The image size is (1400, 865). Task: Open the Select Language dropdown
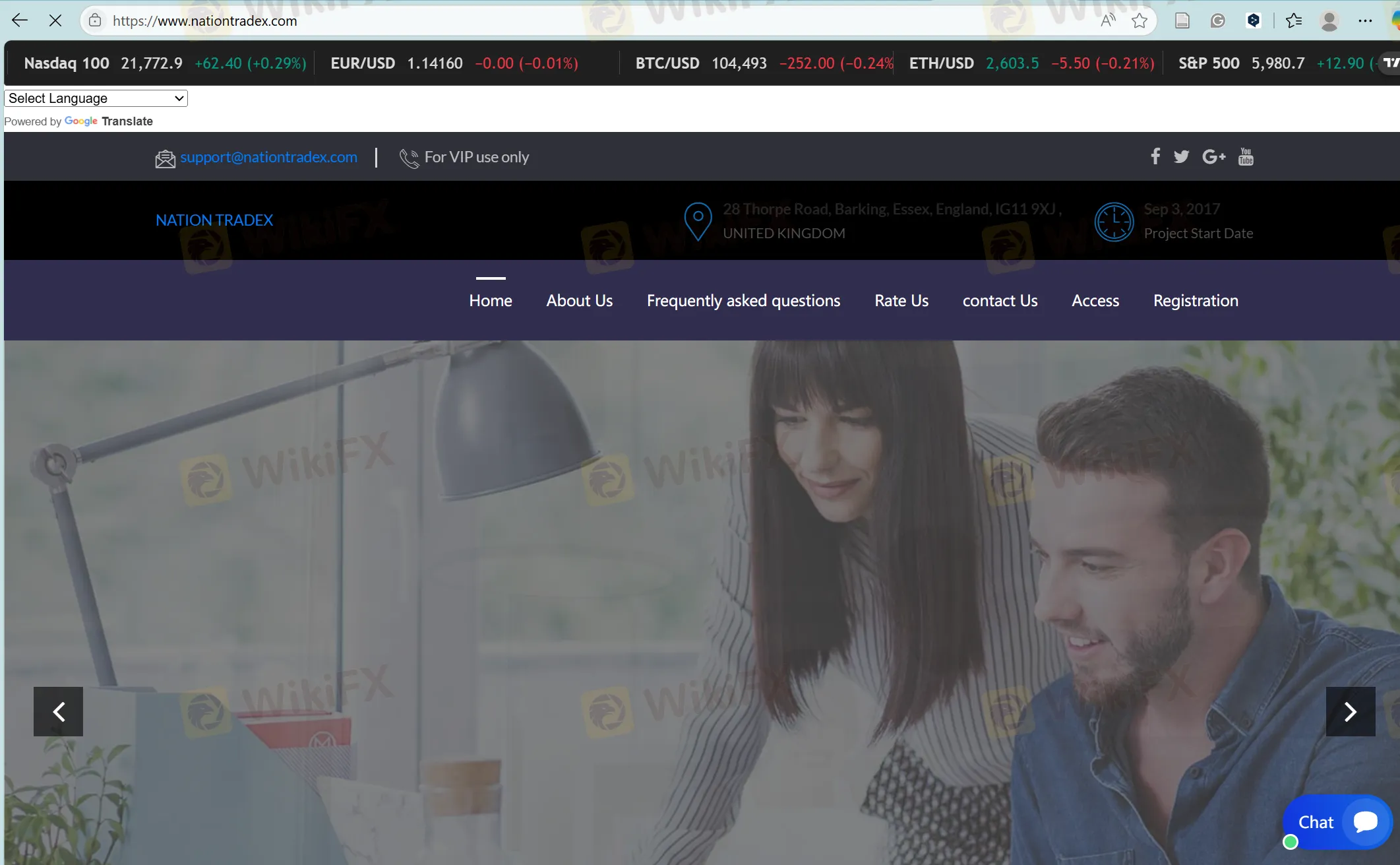[x=95, y=98]
